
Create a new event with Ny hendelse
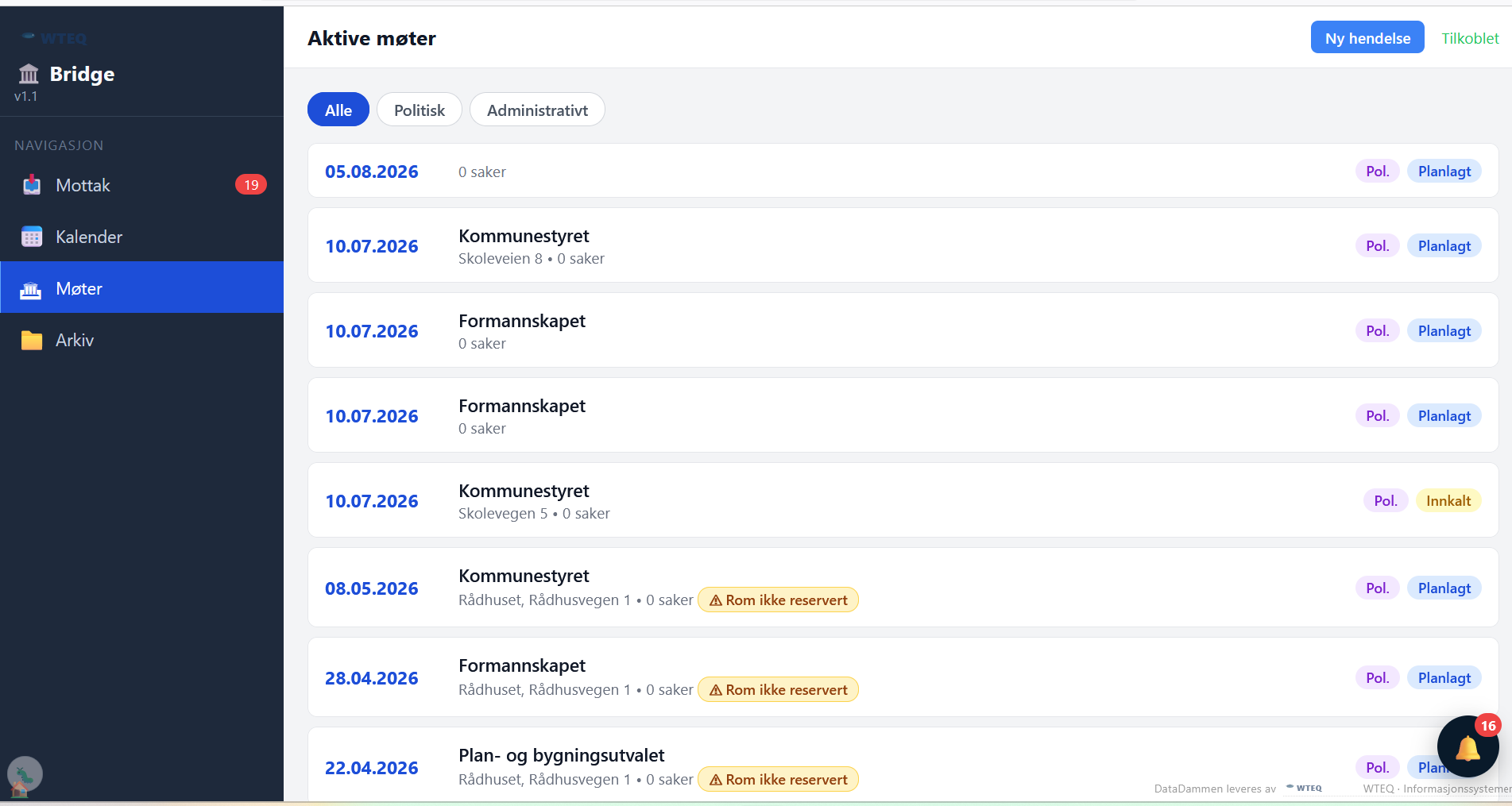[1367, 37]
